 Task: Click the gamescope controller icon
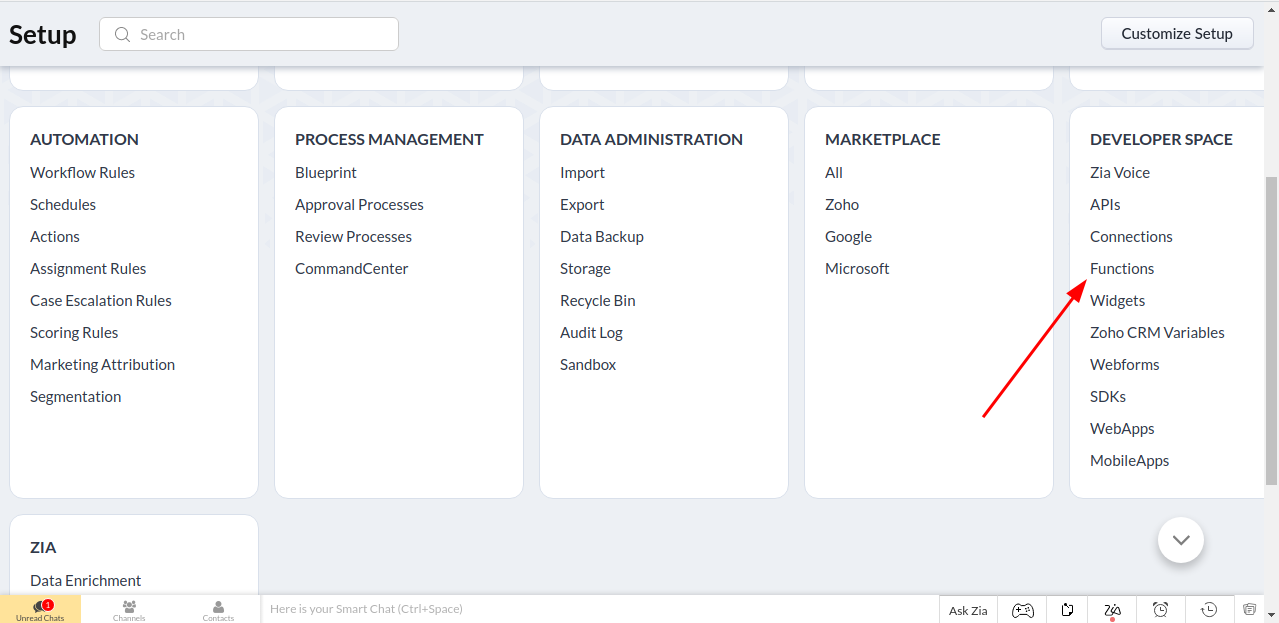coord(1022,610)
